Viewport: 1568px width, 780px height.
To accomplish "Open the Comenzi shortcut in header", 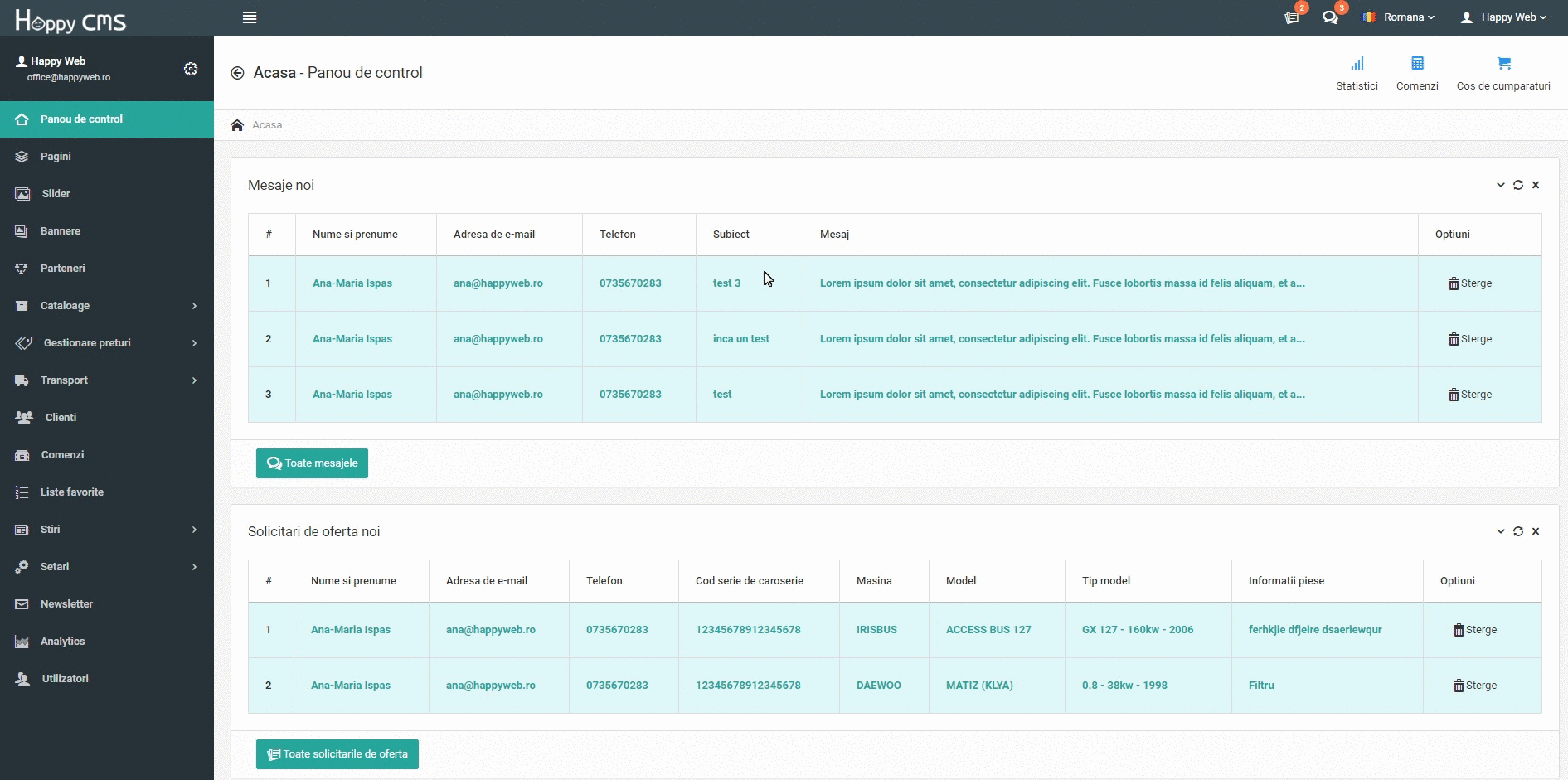I will [1417, 73].
